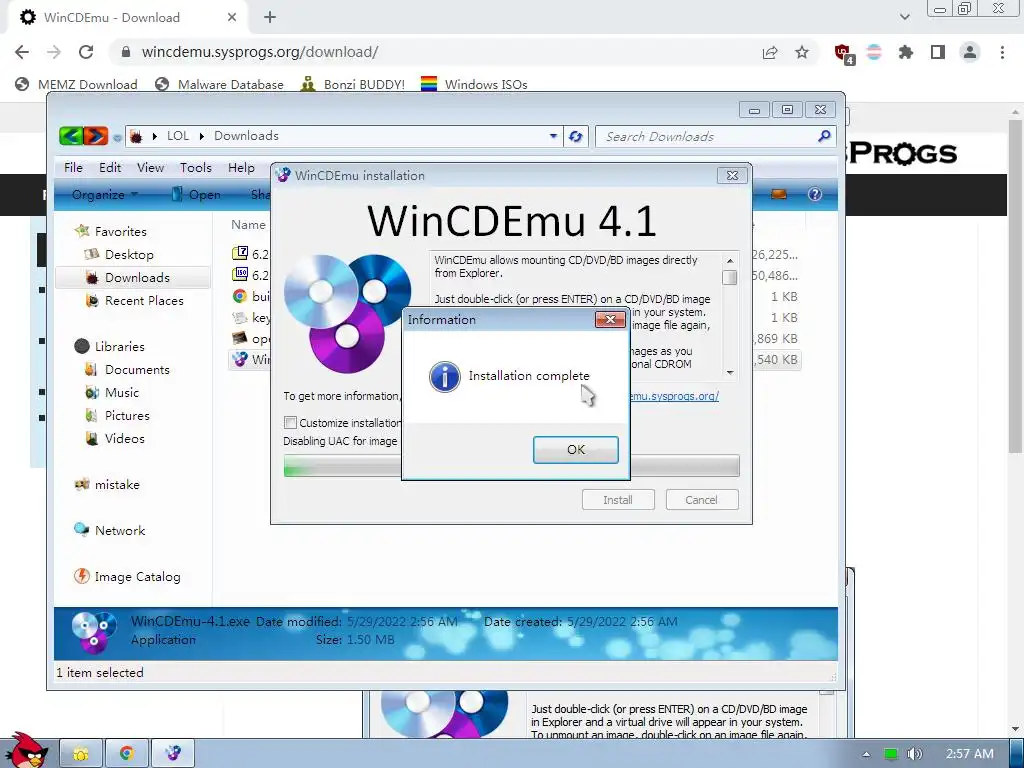Select the first 7-zip archive file icon
Image resolution: width=1024 pixels, height=768 pixels.
240,253
